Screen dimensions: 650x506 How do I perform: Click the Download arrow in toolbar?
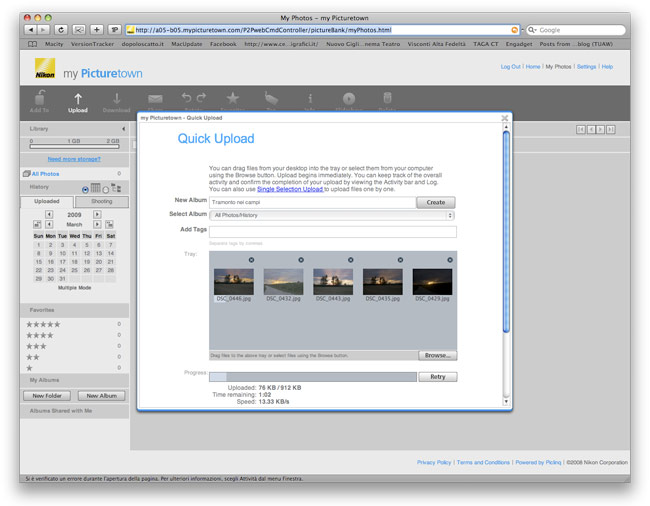click(116, 98)
